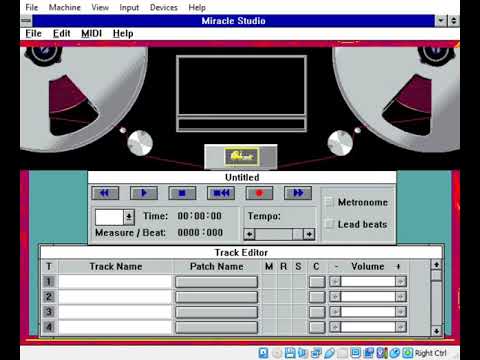Open the Miracle Studio Help menu
This screenshot has height=360, width=480.
coord(123,34)
